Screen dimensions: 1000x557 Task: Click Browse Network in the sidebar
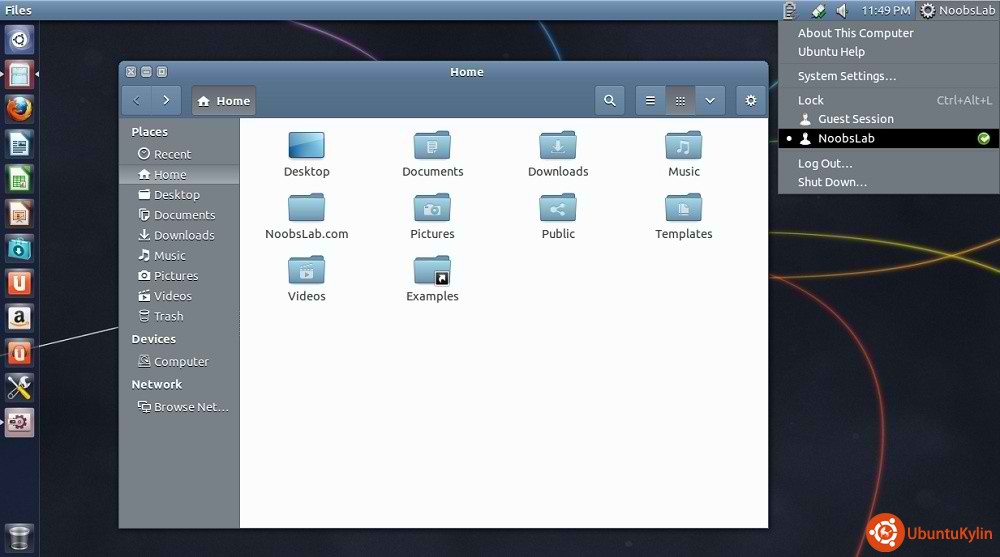(x=190, y=407)
